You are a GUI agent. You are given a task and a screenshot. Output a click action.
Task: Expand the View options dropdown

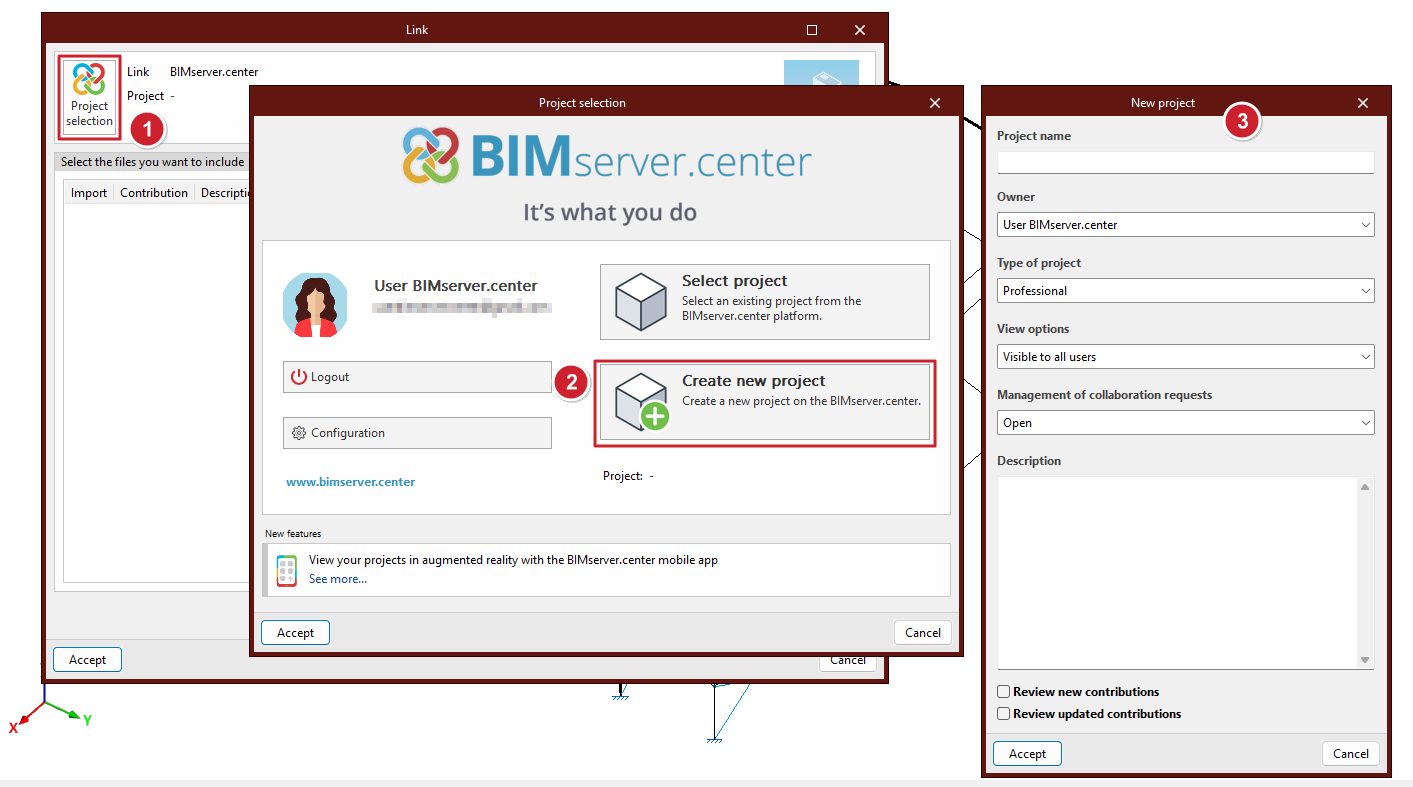tap(1185, 357)
